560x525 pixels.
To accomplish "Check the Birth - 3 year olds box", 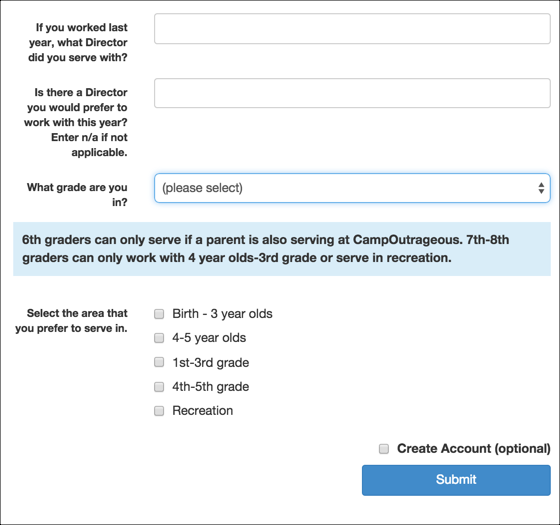I will click(159, 314).
